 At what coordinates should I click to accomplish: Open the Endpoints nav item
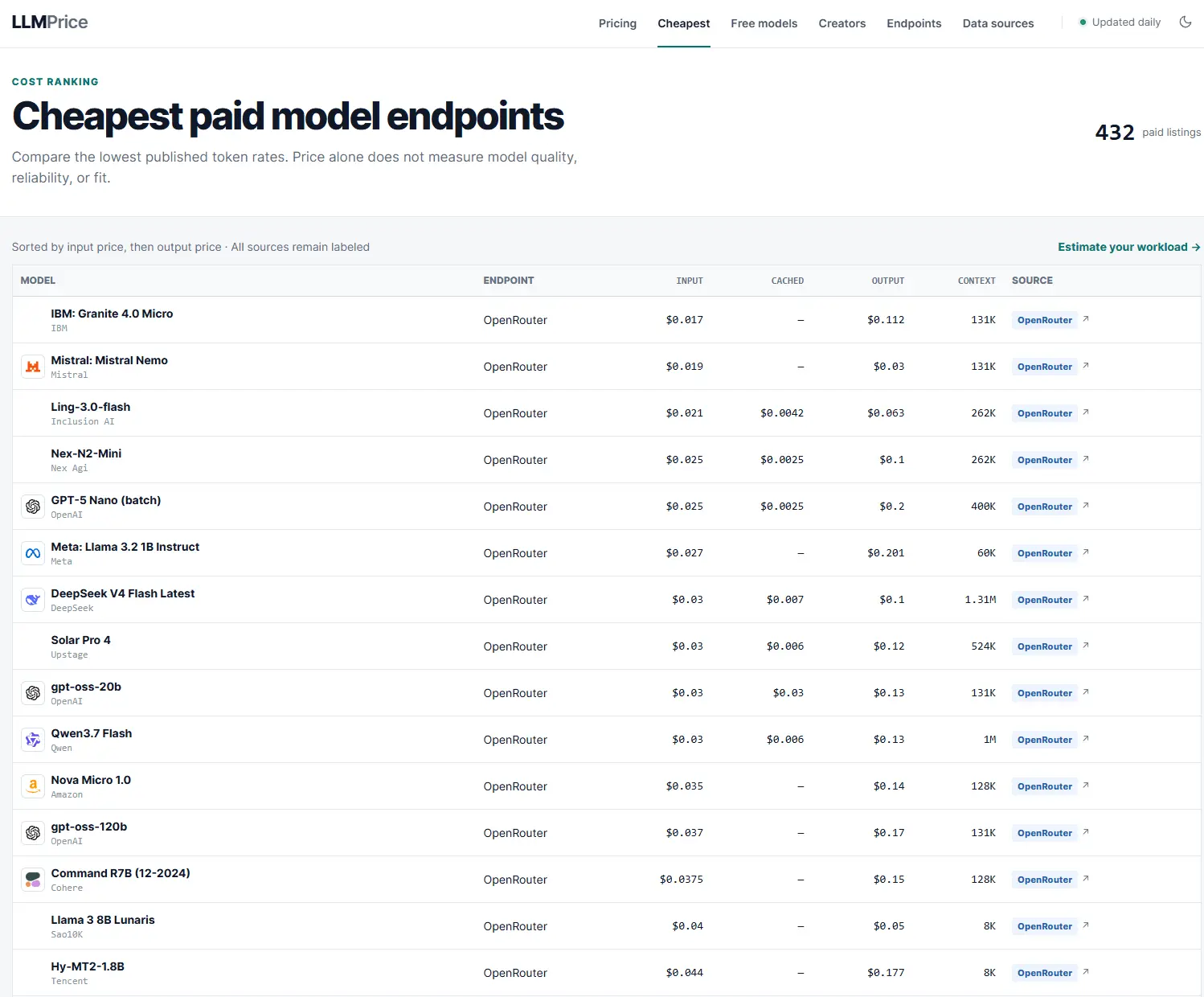pyautogui.click(x=914, y=23)
